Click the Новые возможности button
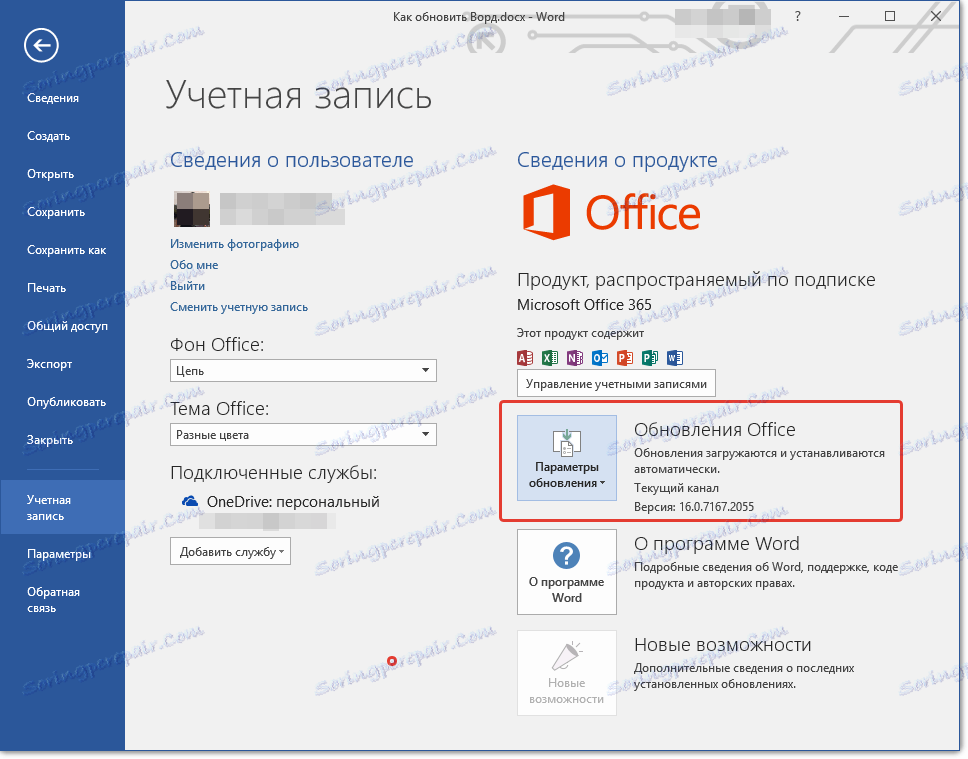This screenshot has height=759, width=968. point(567,673)
